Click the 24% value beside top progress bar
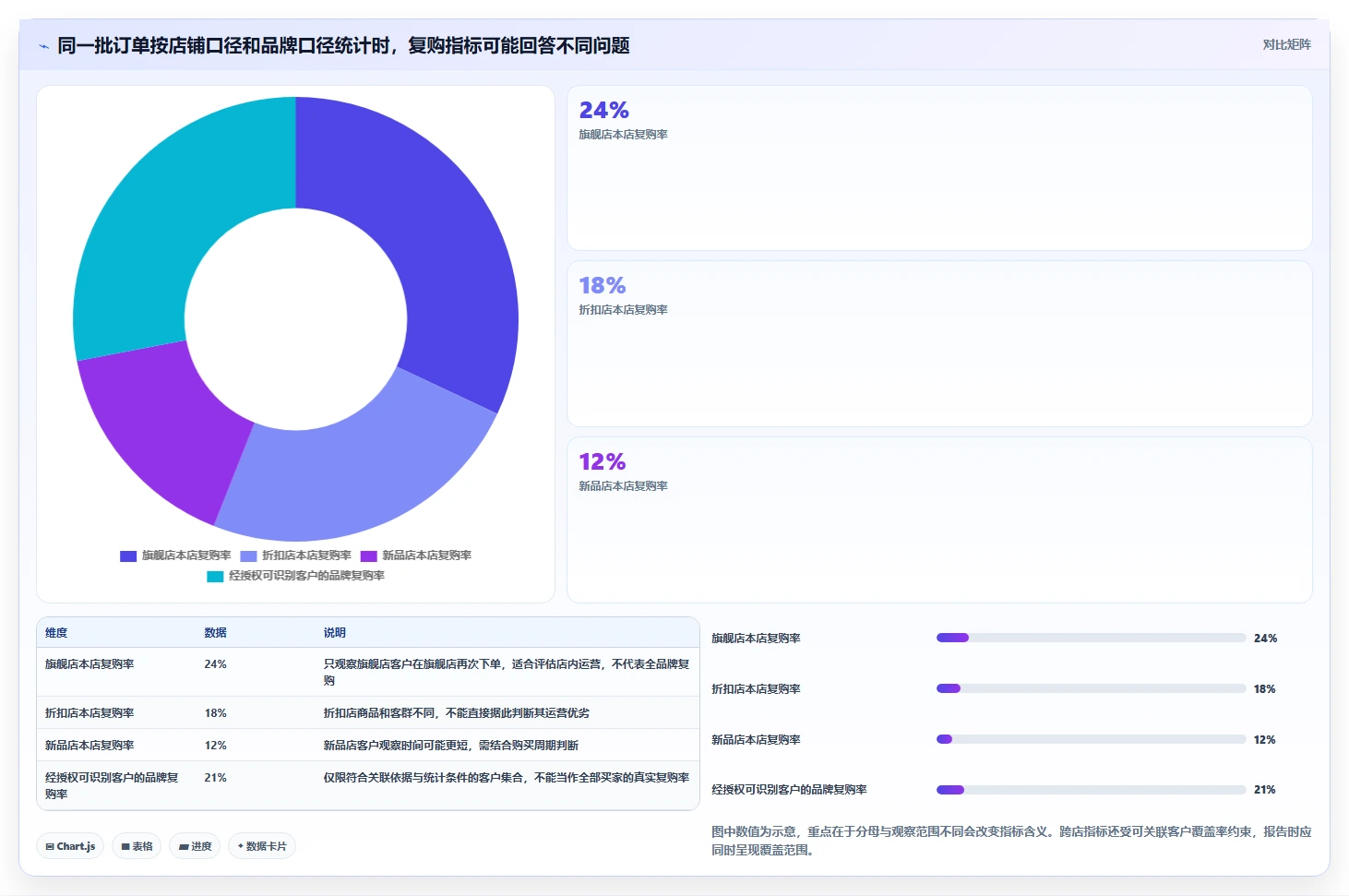 tap(1266, 639)
